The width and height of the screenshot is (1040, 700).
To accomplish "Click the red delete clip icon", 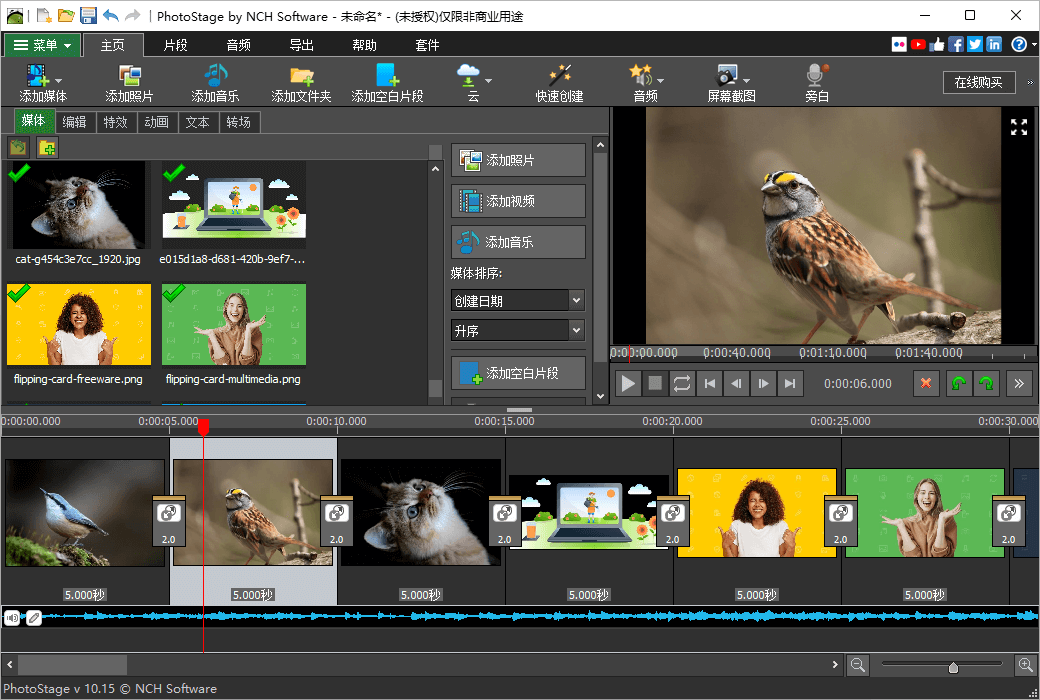I will [926, 383].
